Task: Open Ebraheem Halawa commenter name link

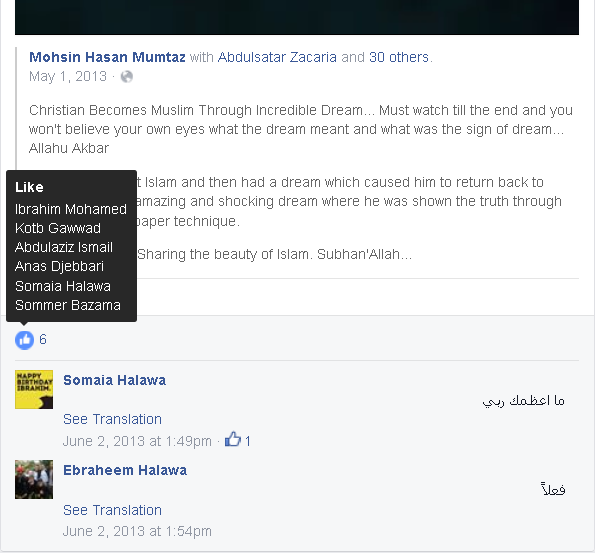Action: pos(125,470)
